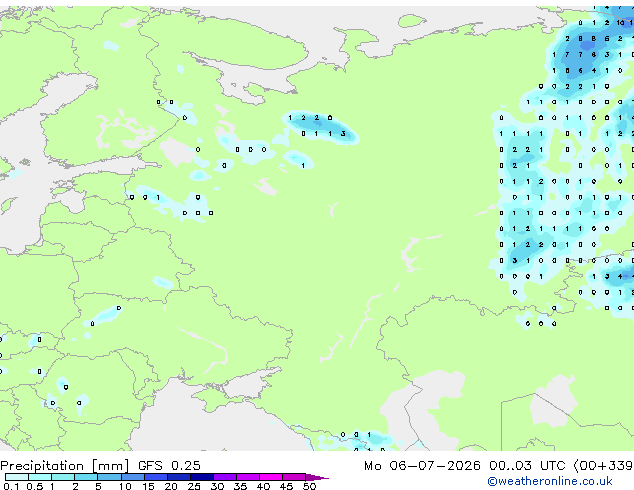This screenshot has height=490, width=634.
Task: Click the 30–35 mm purple swatch
Action: (x=225, y=477)
